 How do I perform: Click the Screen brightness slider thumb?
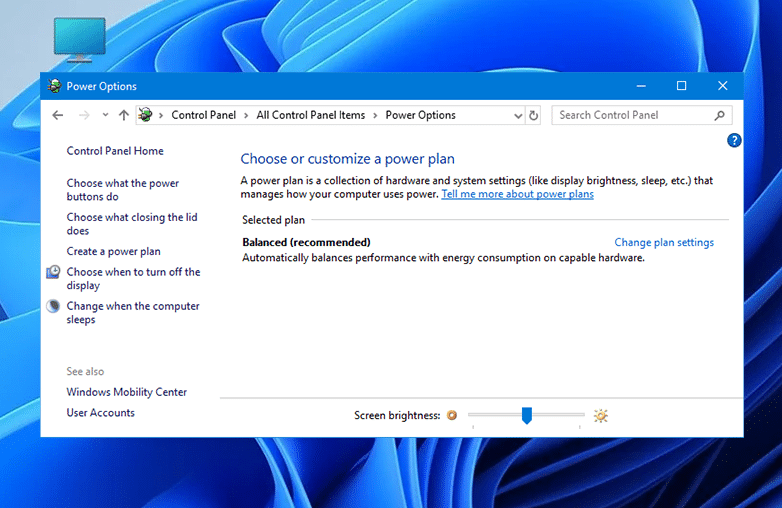point(527,415)
